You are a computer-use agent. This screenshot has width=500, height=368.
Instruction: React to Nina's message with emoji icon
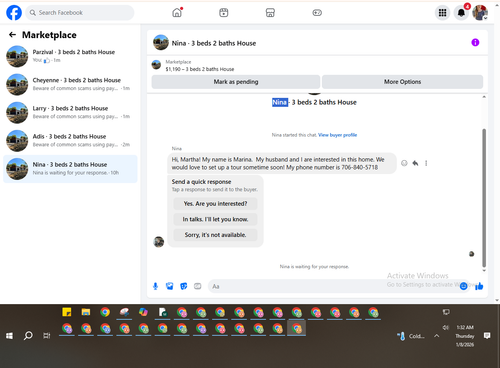click(404, 163)
